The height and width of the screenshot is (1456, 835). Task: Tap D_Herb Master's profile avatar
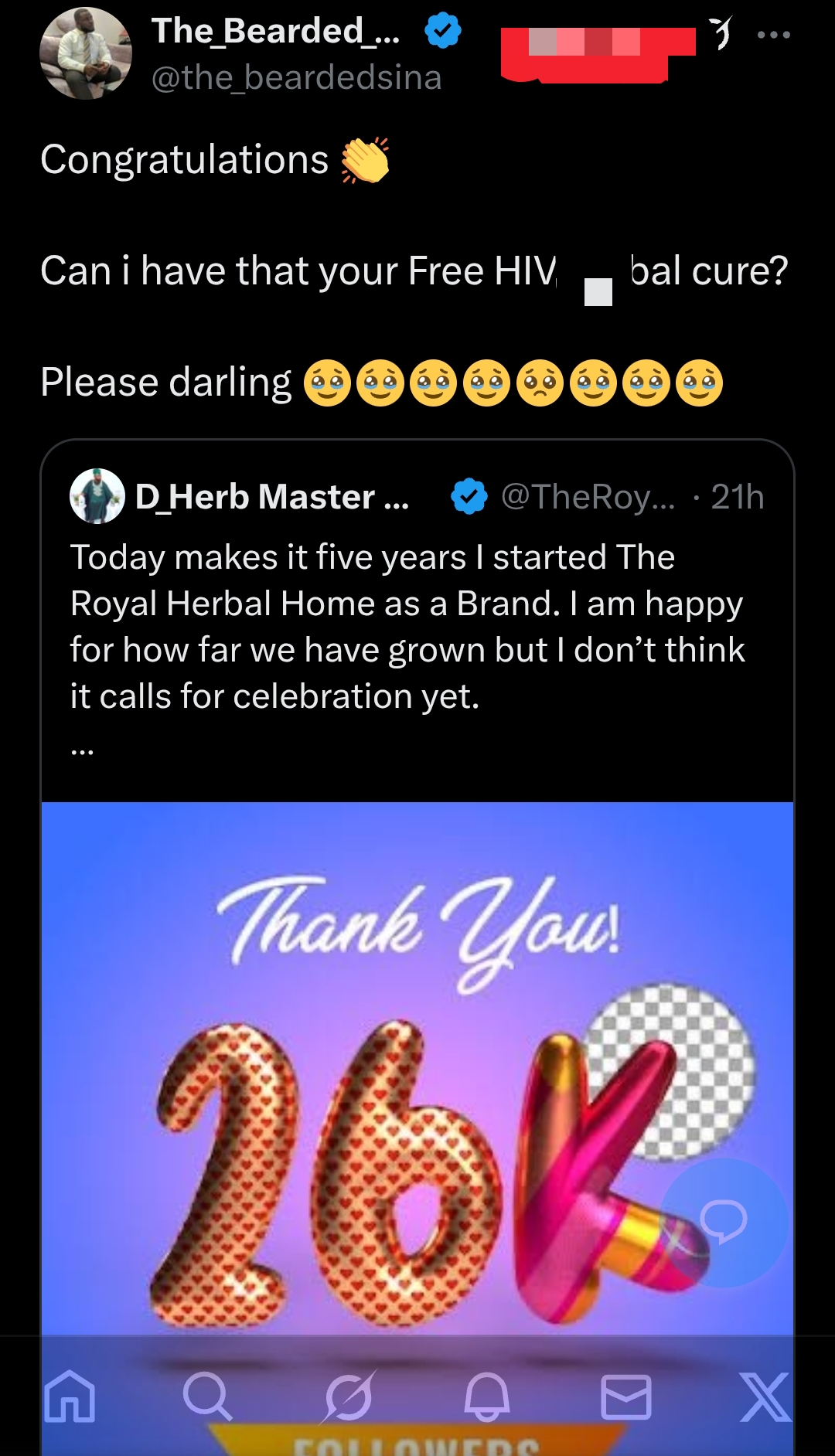click(97, 496)
